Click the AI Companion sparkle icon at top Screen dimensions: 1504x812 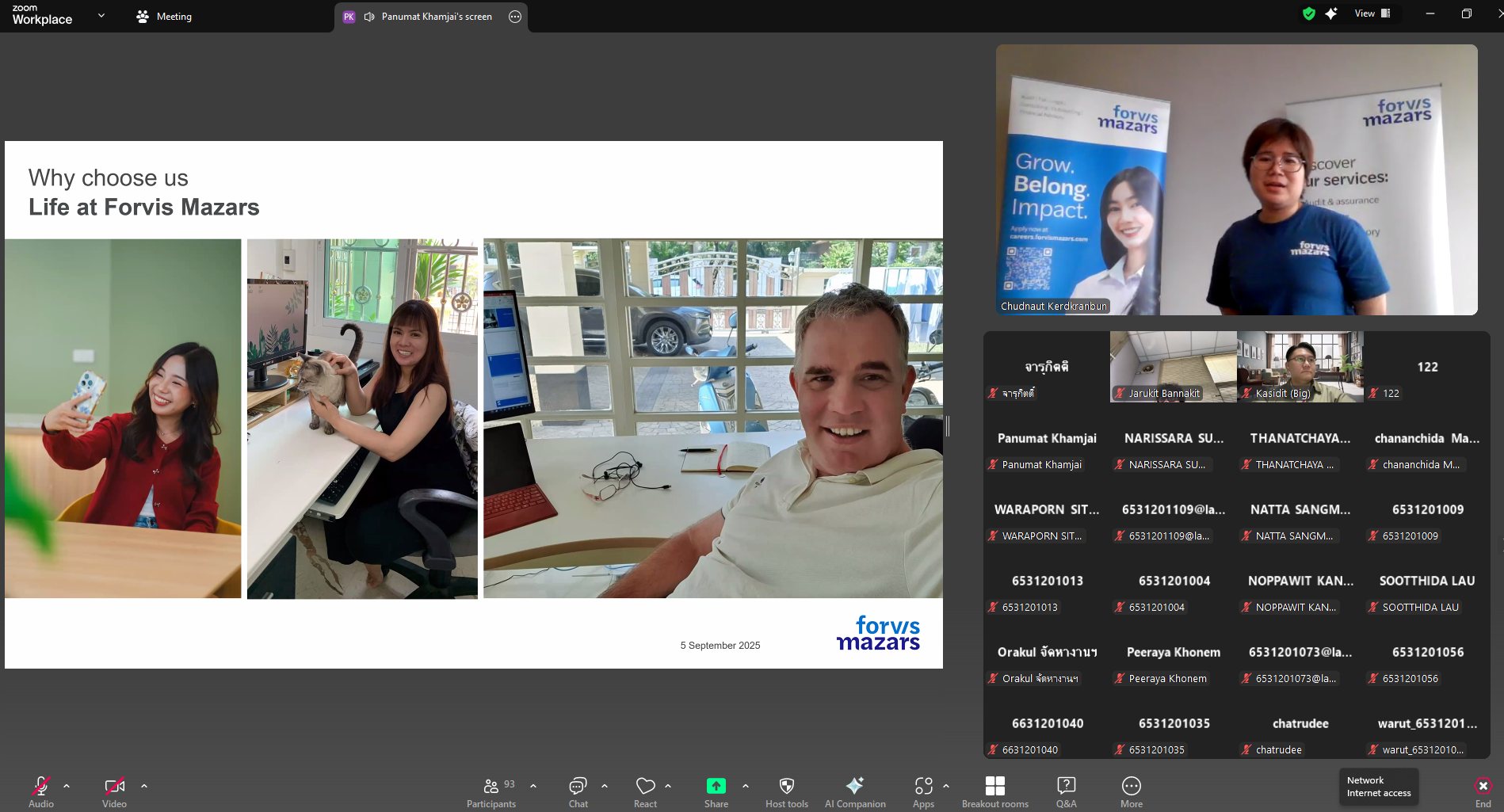1331,13
